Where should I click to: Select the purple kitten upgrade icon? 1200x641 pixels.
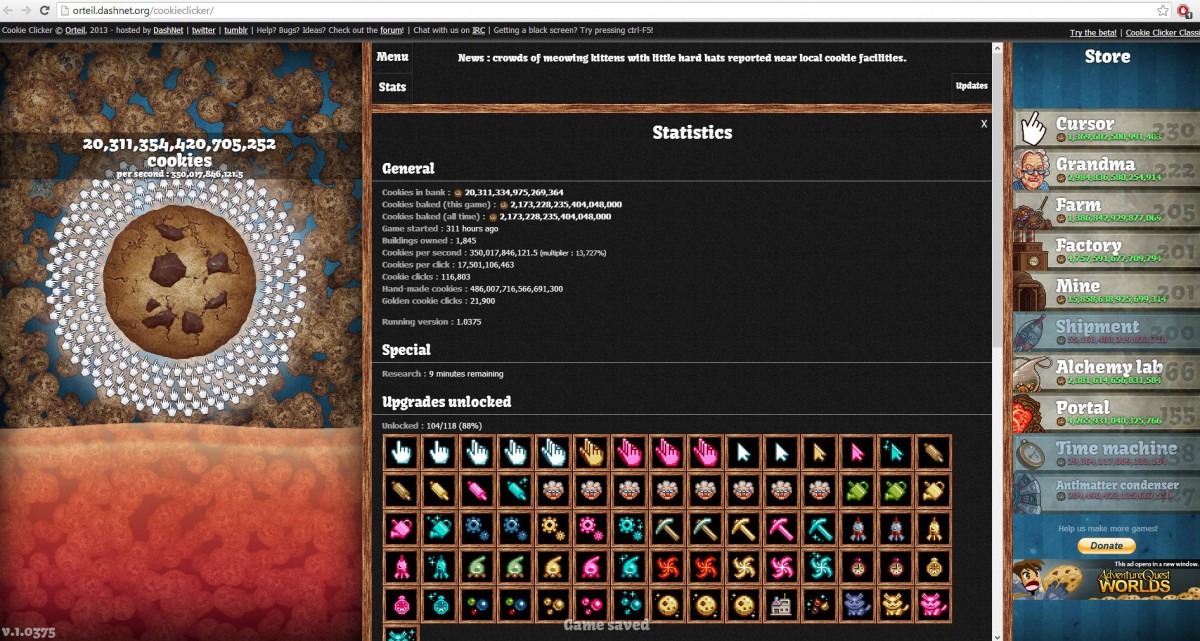click(x=857, y=604)
